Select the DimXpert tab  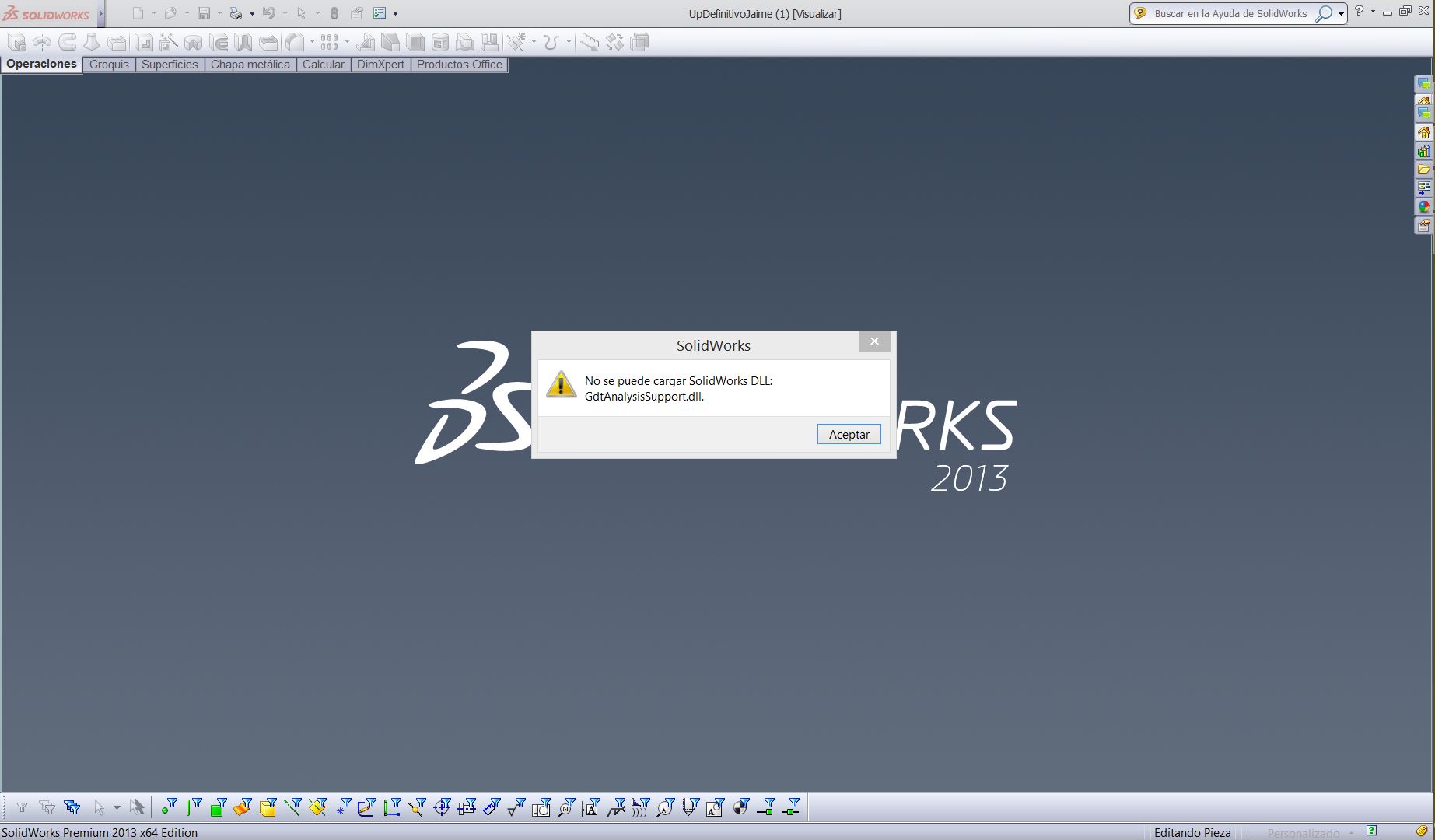(380, 65)
